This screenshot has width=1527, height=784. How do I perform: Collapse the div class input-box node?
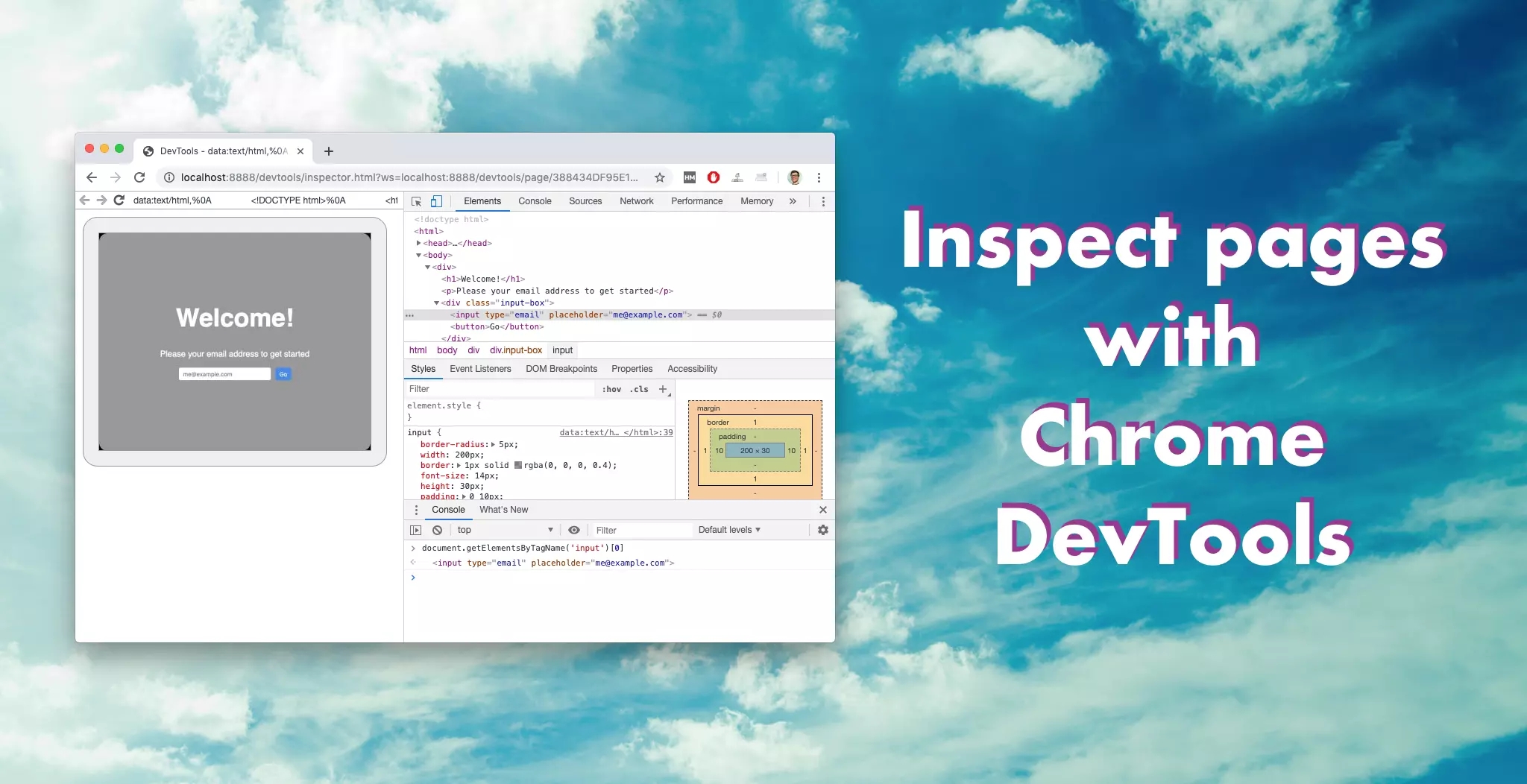click(437, 303)
